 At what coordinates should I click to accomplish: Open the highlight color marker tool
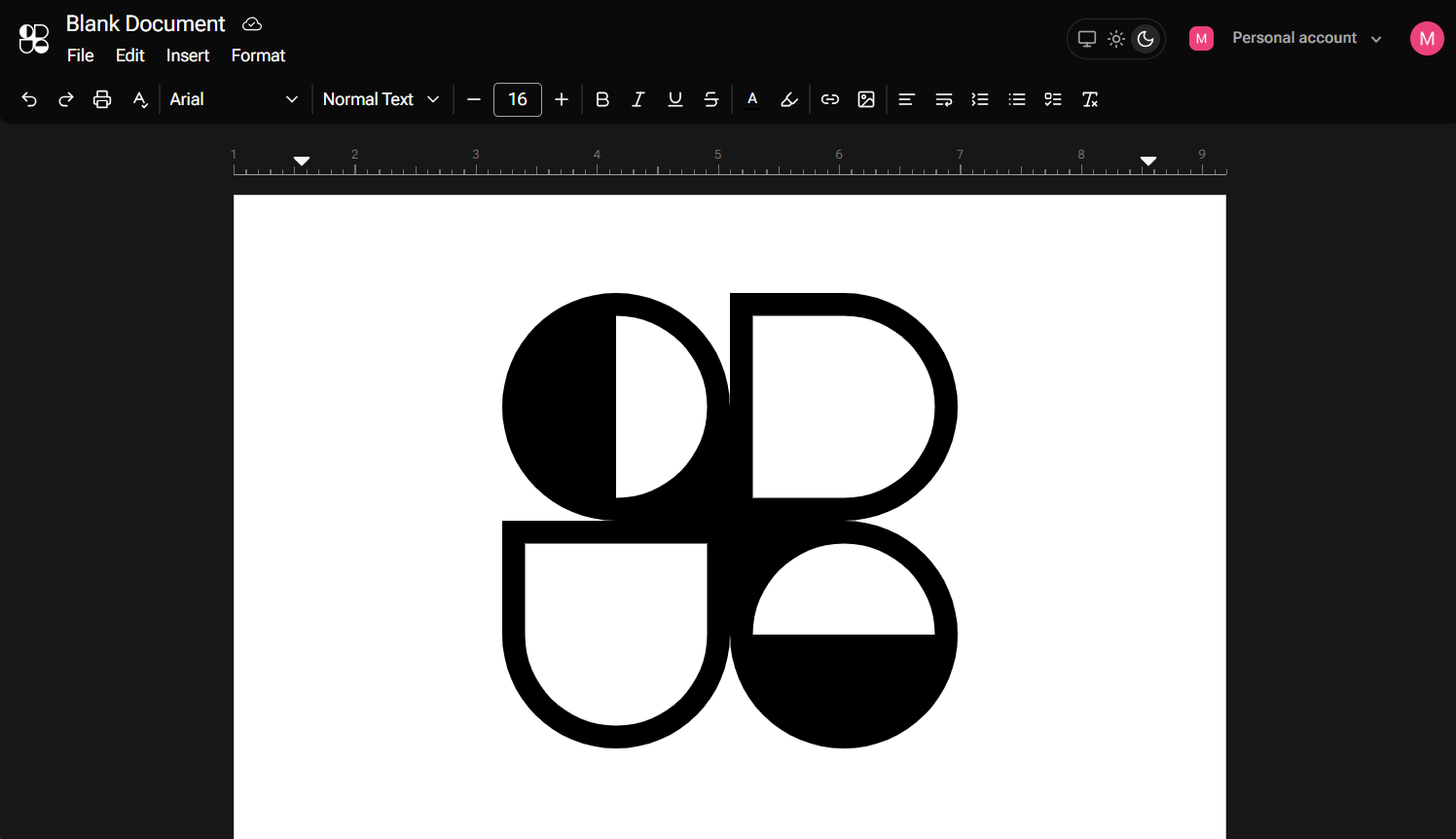click(x=789, y=99)
